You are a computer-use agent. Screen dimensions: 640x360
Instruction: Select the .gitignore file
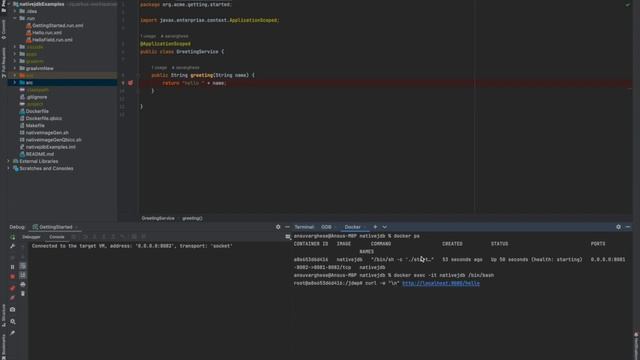[x=33, y=97]
